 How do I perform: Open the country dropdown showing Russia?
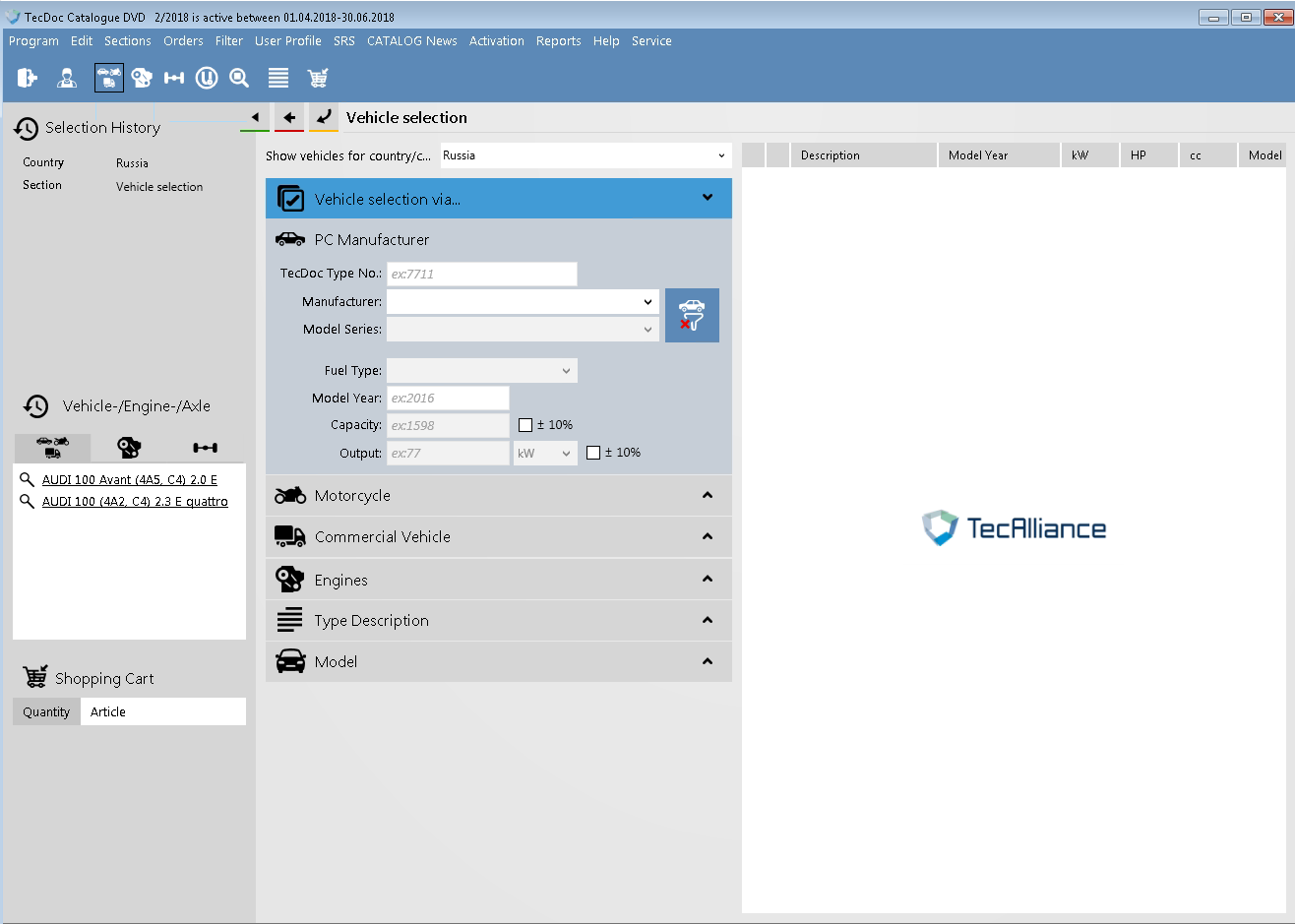(x=585, y=155)
